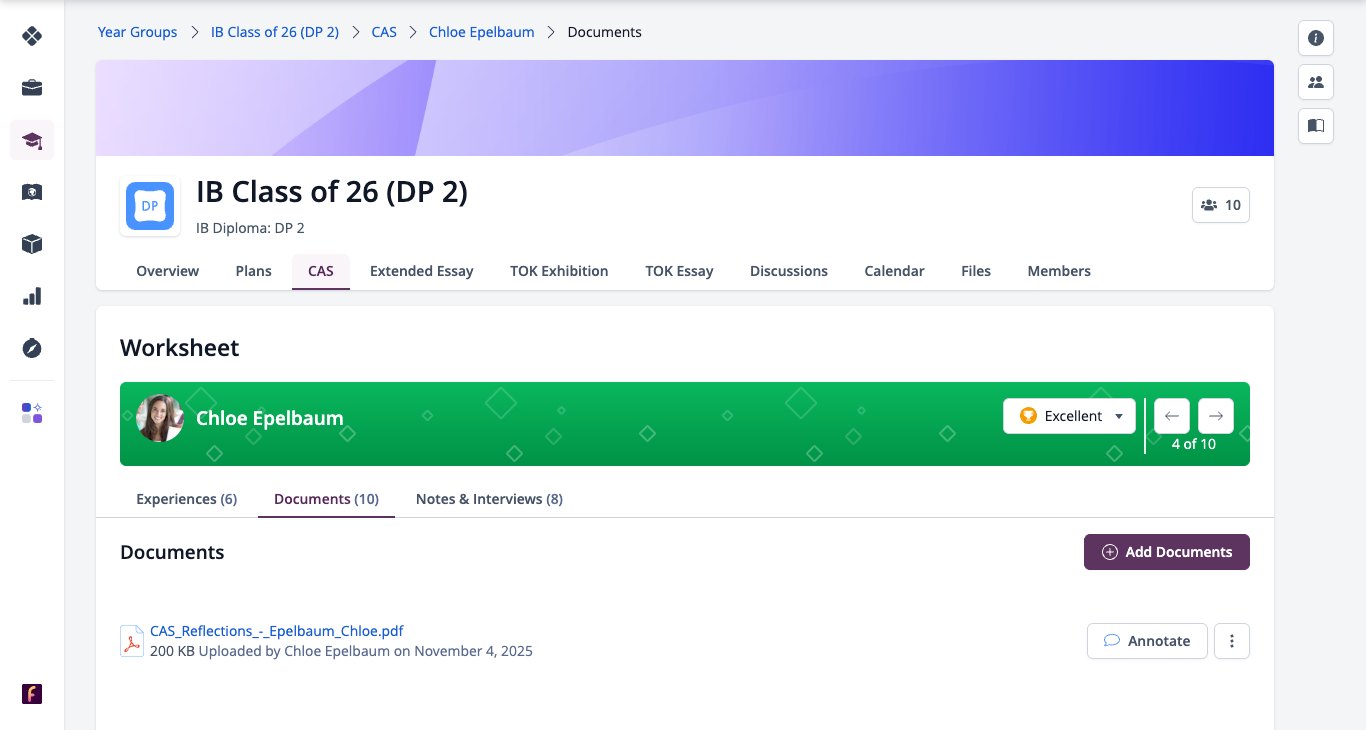Open the people icon in right panel
This screenshot has height=730, width=1366.
click(1316, 82)
